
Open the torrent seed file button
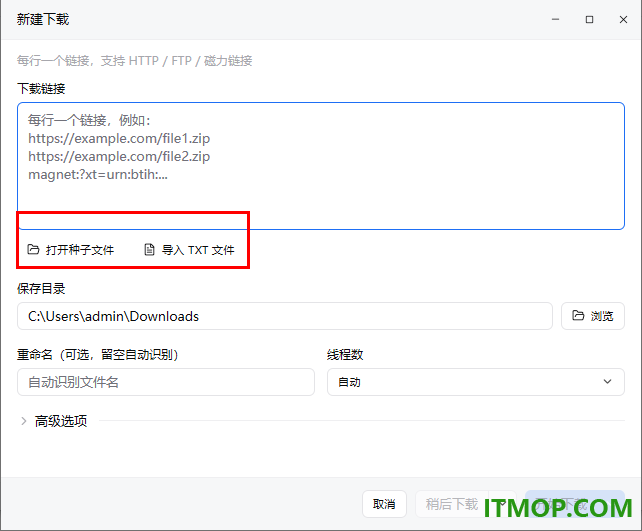tap(70, 250)
